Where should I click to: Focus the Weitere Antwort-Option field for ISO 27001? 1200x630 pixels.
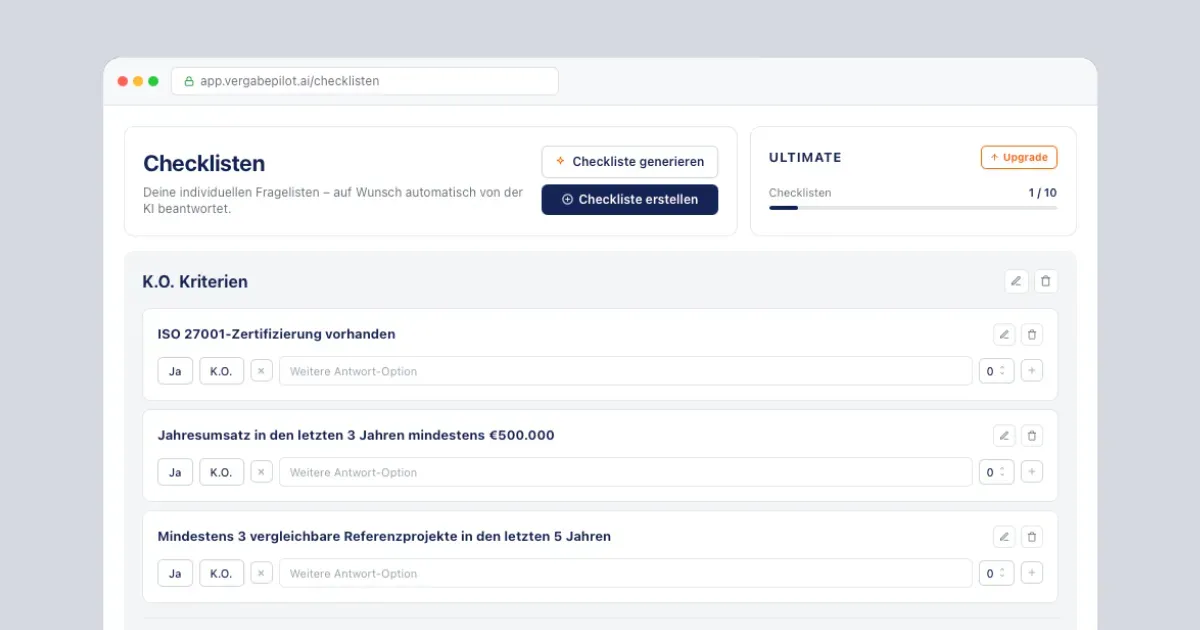point(625,371)
